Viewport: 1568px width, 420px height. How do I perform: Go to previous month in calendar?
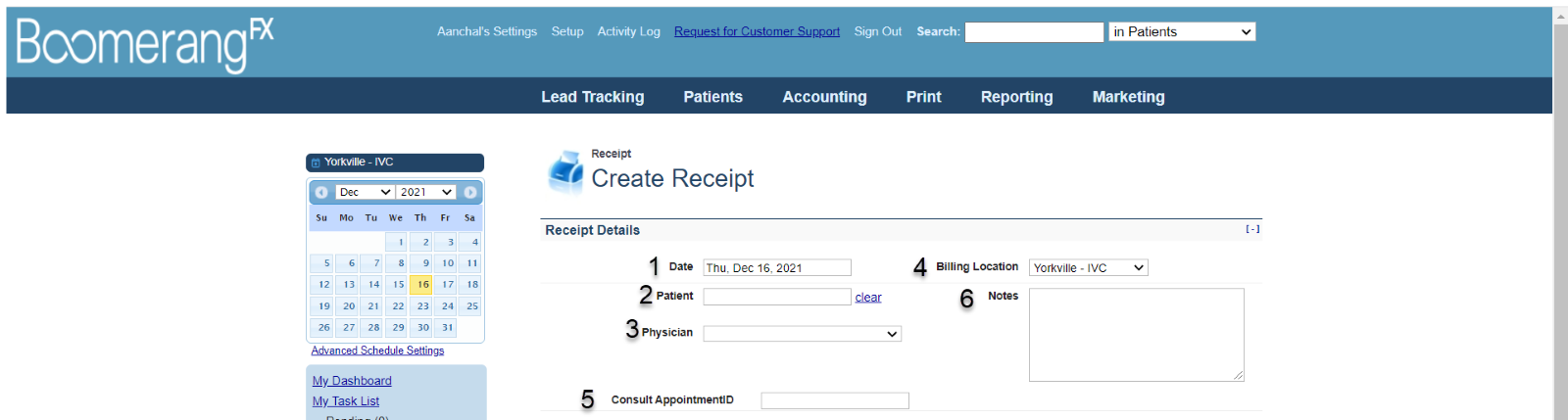tap(321, 192)
